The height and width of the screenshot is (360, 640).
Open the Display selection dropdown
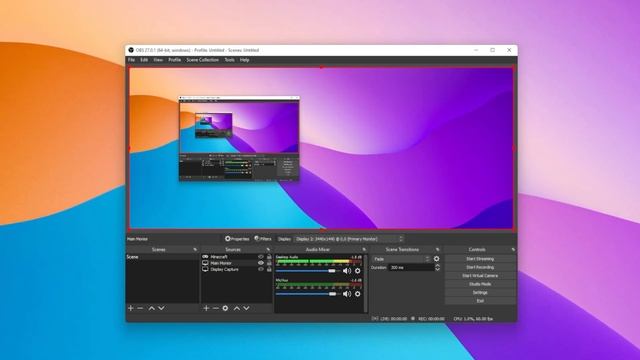click(x=349, y=239)
